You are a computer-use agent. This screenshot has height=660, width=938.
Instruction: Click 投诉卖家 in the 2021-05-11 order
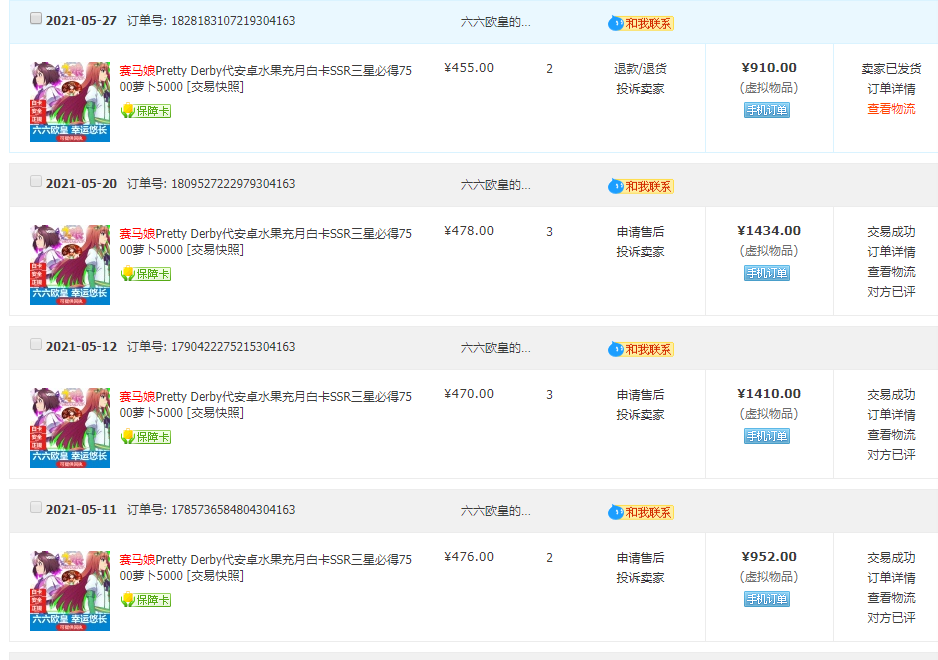point(640,578)
